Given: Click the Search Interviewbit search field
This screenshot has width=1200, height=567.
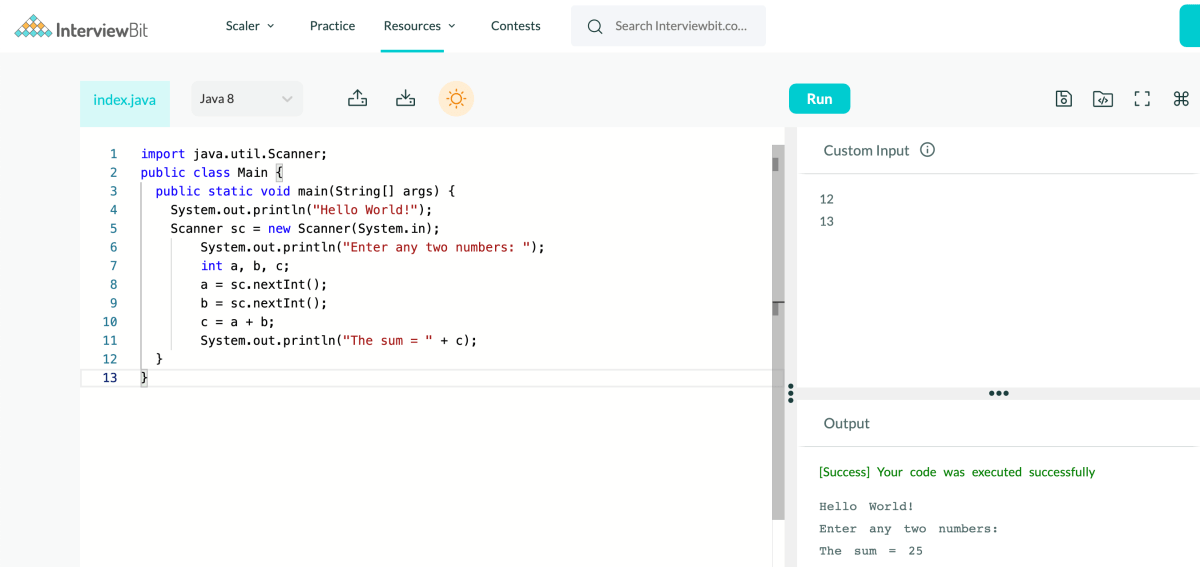Looking at the screenshot, I should (x=668, y=26).
